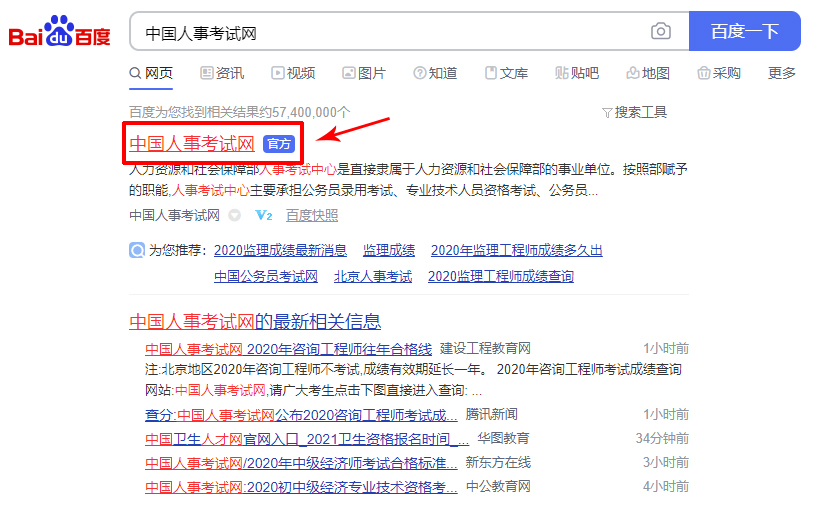Image resolution: width=817 pixels, height=517 pixels.
Task: Click 中国人事考试网 source label under first result
Action: 175,215
